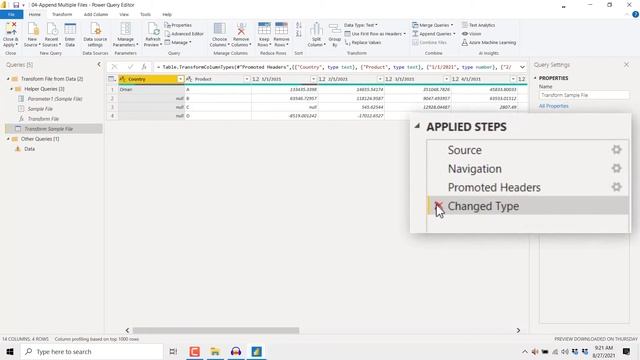Open query Properties in ribbon
Viewport: 640px width, 360px height.
tap(178, 25)
